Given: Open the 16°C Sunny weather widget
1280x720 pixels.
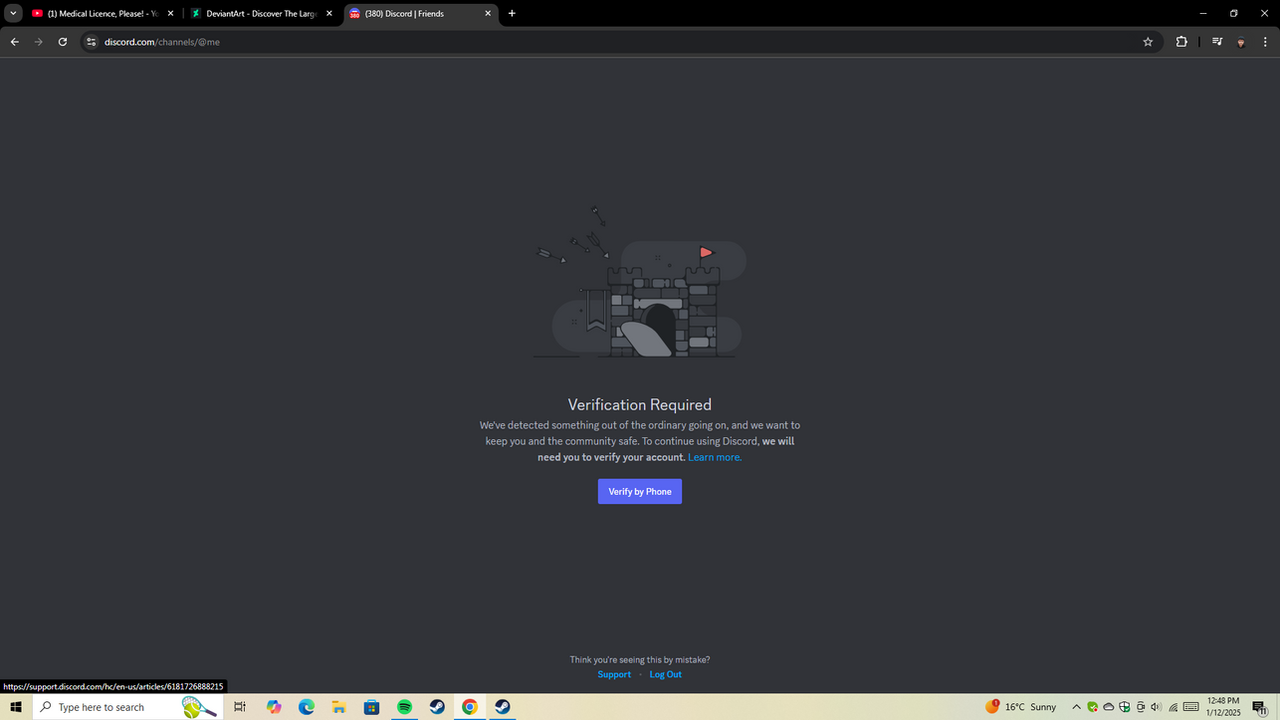Looking at the screenshot, I should point(1021,707).
